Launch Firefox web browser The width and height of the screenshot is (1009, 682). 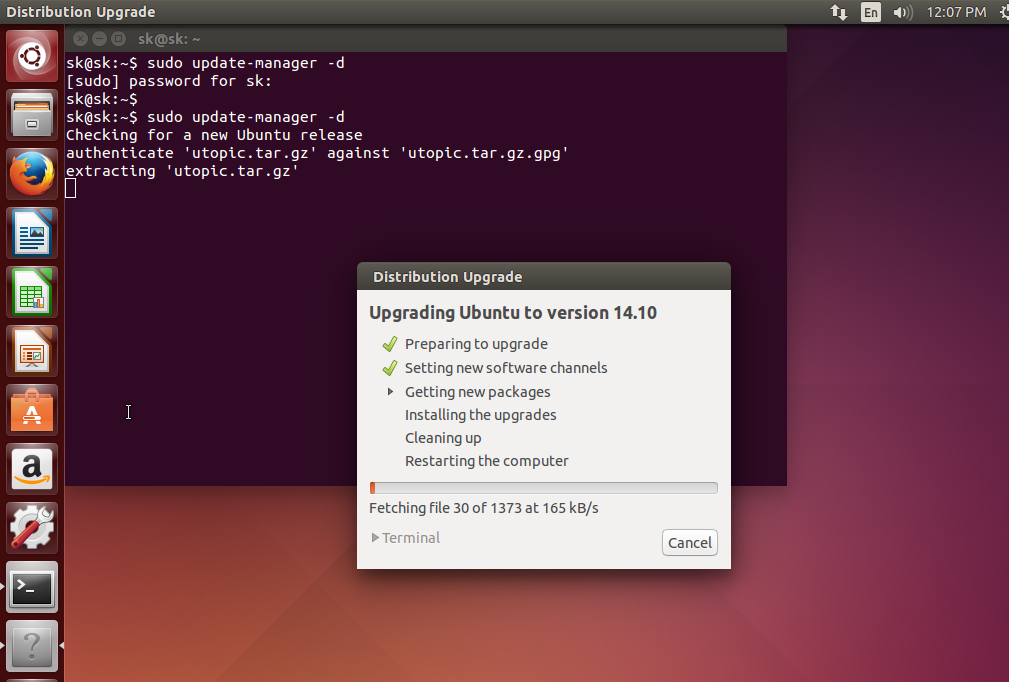point(32,174)
